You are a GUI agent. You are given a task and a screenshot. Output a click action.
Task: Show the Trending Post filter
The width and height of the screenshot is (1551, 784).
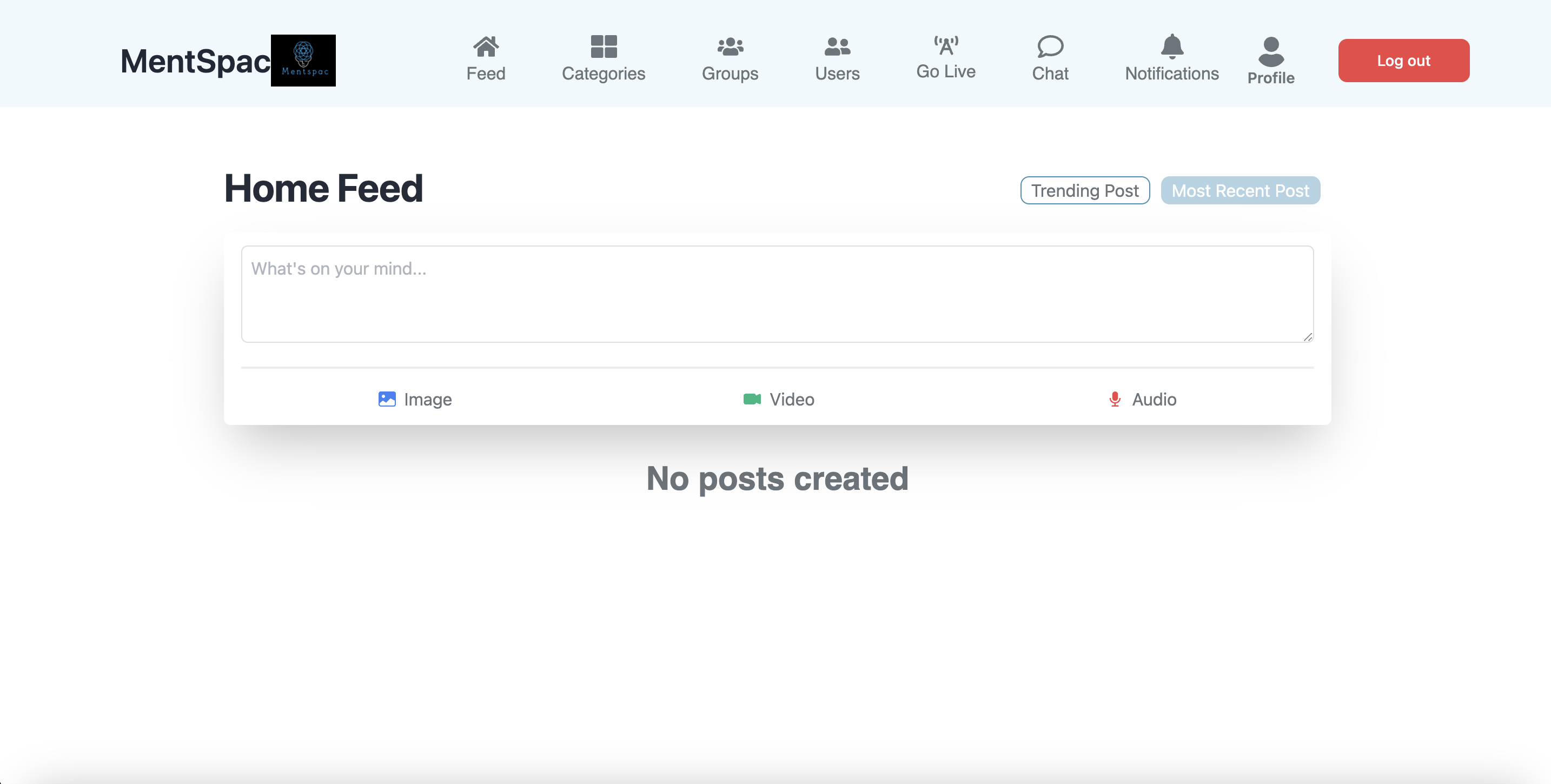[1084, 190]
